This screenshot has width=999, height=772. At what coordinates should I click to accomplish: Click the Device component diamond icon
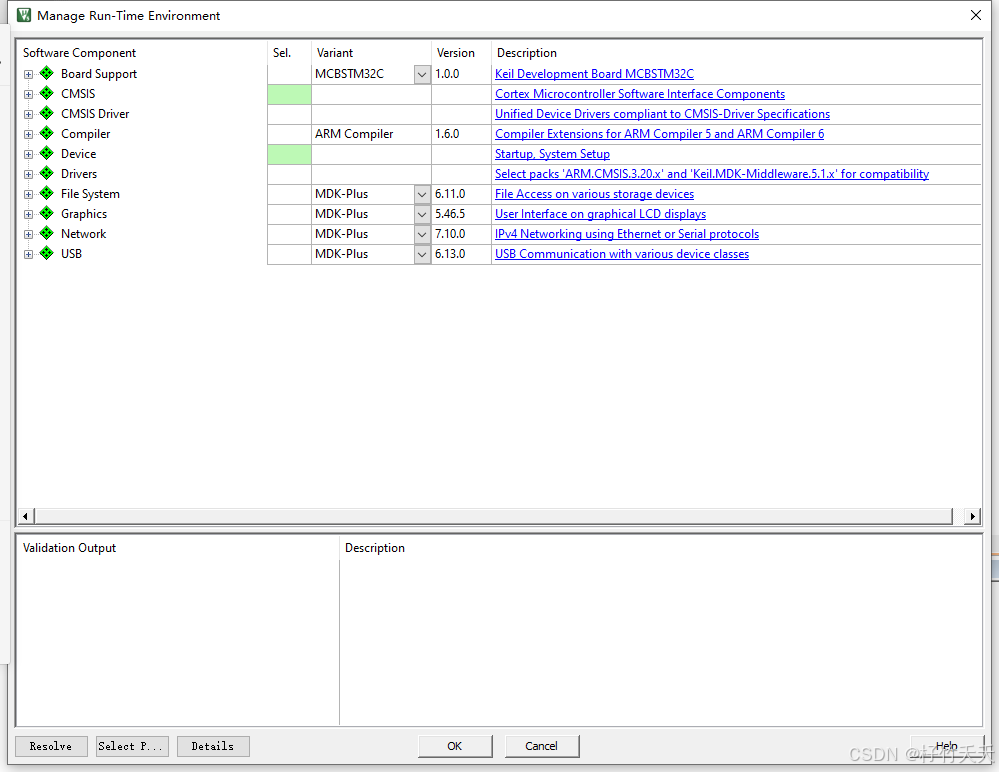click(x=47, y=154)
